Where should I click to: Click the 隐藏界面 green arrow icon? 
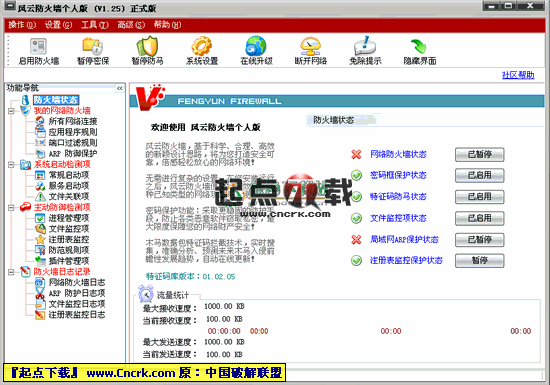(x=418, y=46)
